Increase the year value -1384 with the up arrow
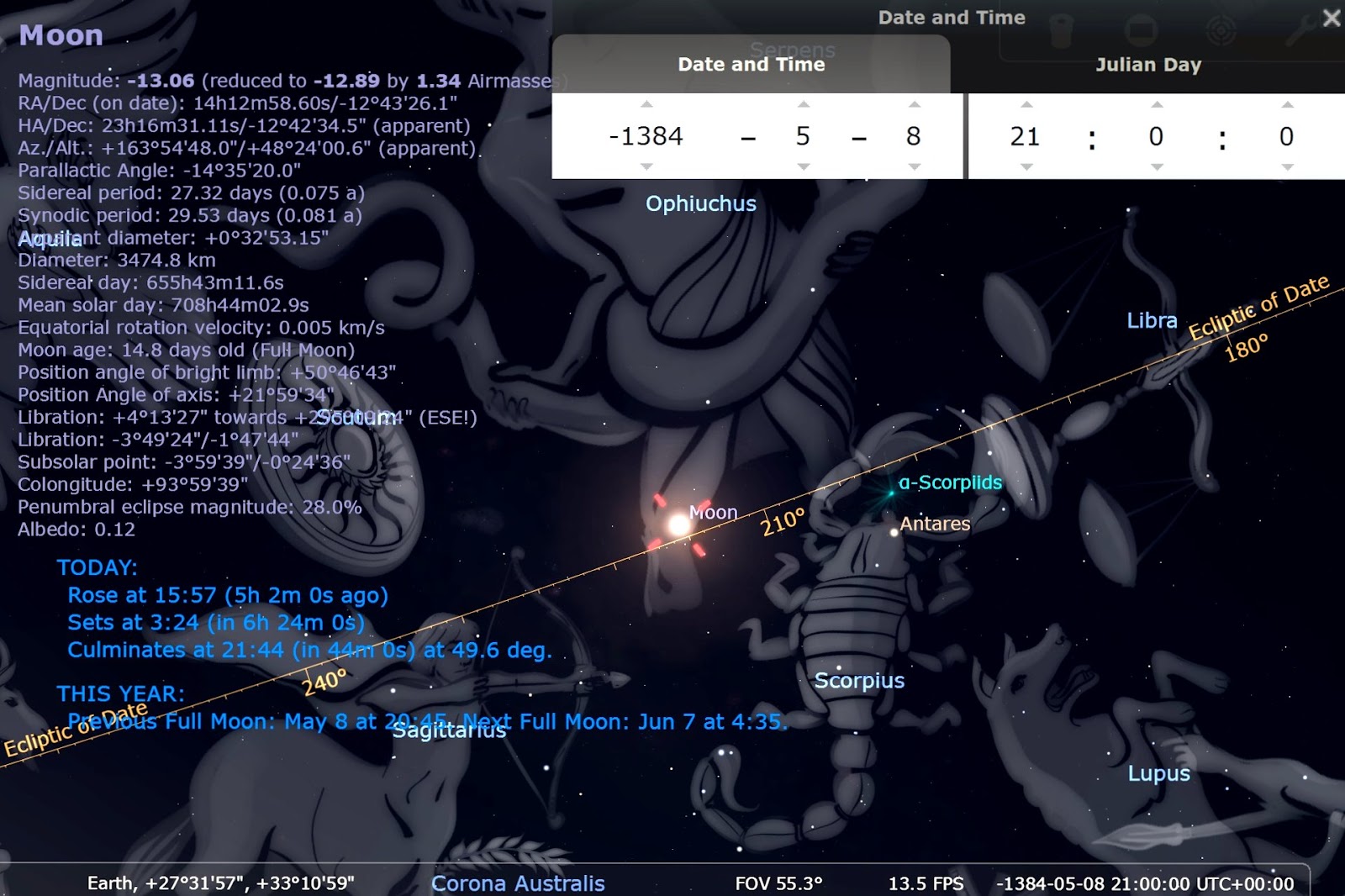1345x896 pixels. 646,104
